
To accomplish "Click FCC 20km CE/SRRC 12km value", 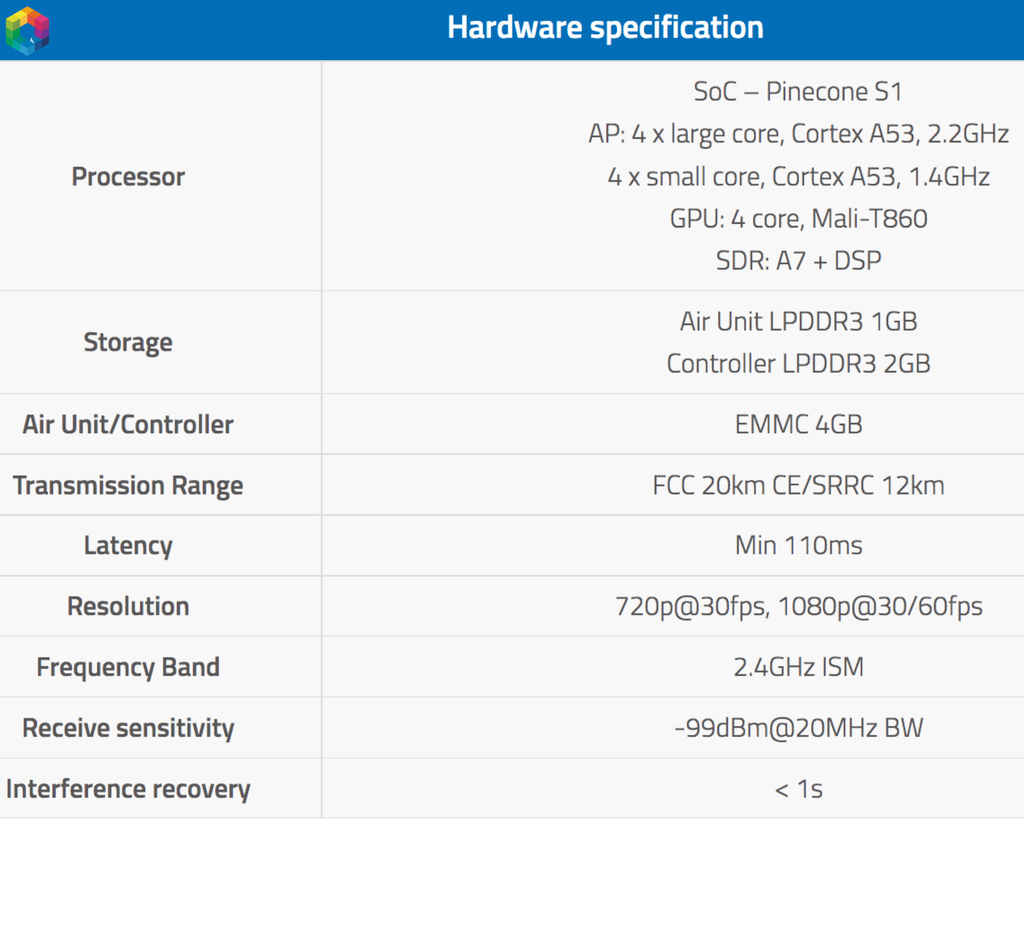I will click(798, 486).
